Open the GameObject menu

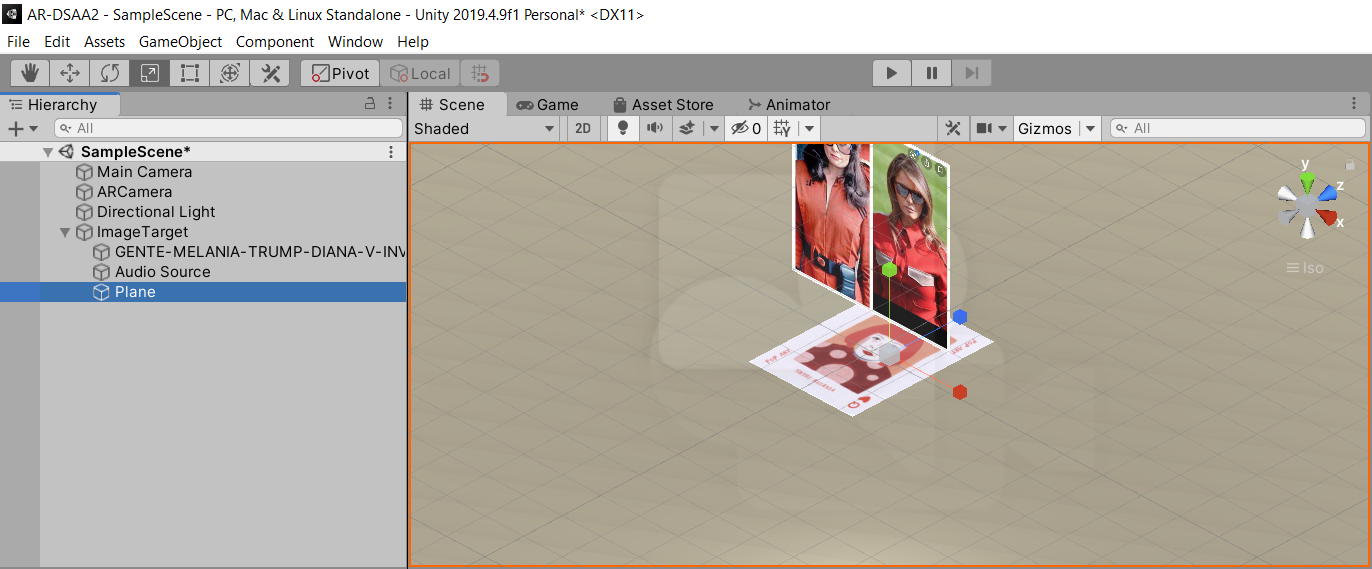[x=182, y=41]
